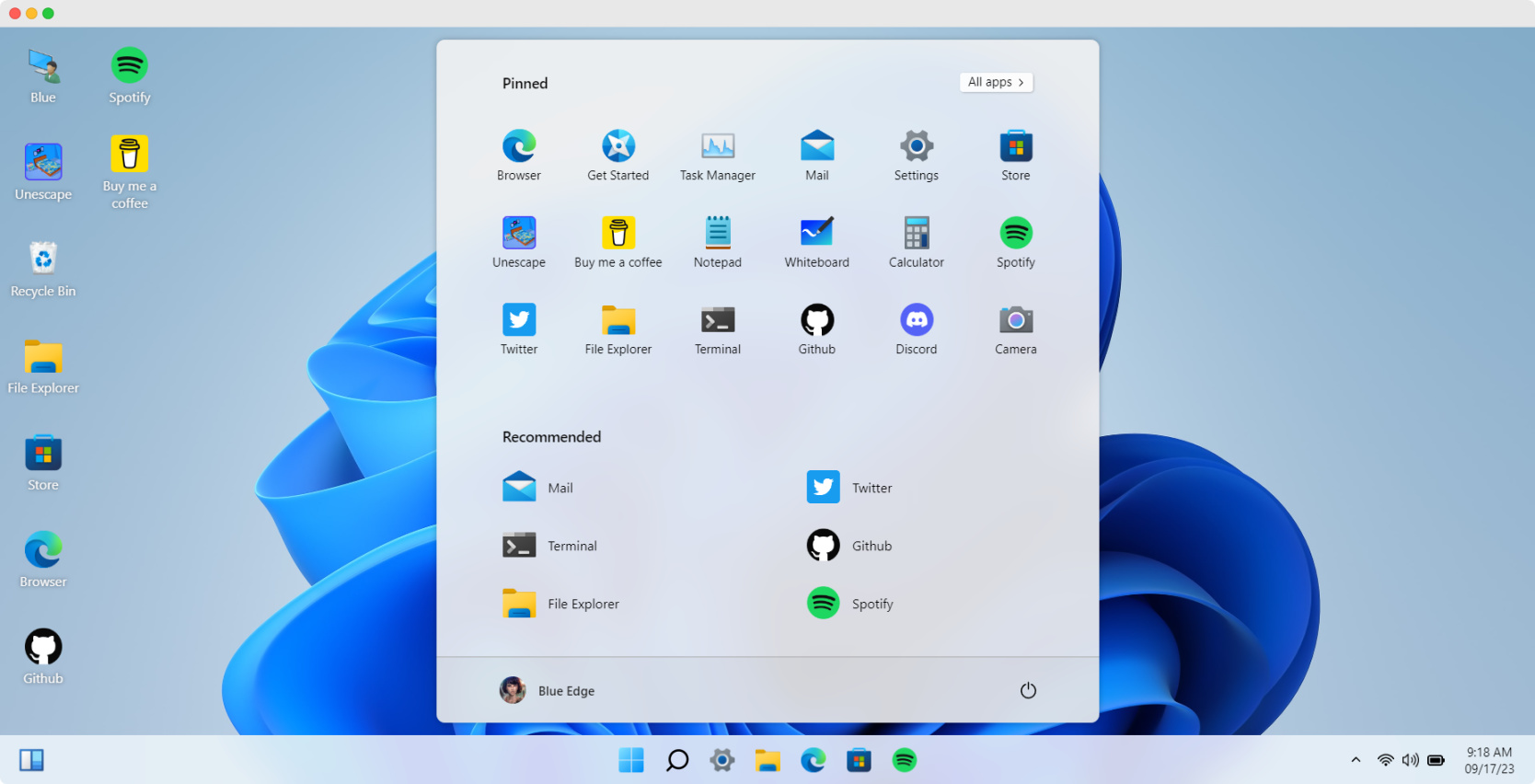Launch Store from Pinned apps
The height and width of the screenshot is (784, 1535).
(x=1016, y=156)
